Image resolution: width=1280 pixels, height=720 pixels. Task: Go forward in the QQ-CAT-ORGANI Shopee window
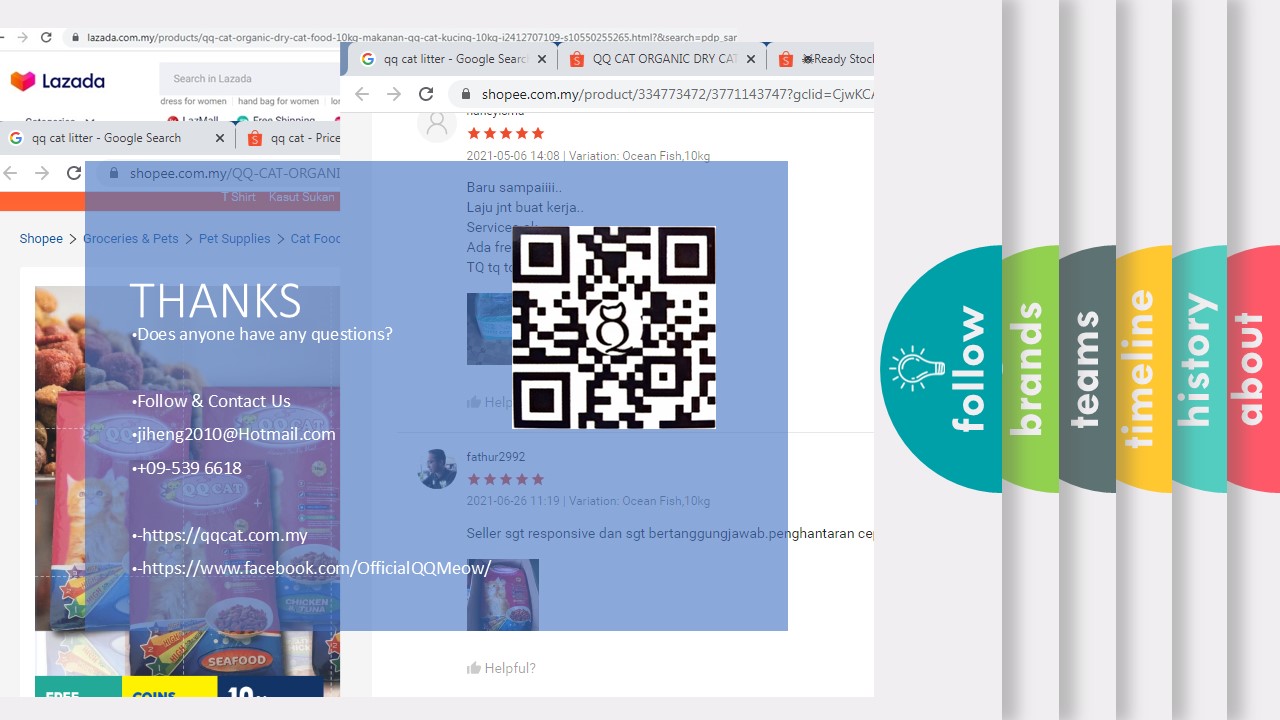click(41, 173)
